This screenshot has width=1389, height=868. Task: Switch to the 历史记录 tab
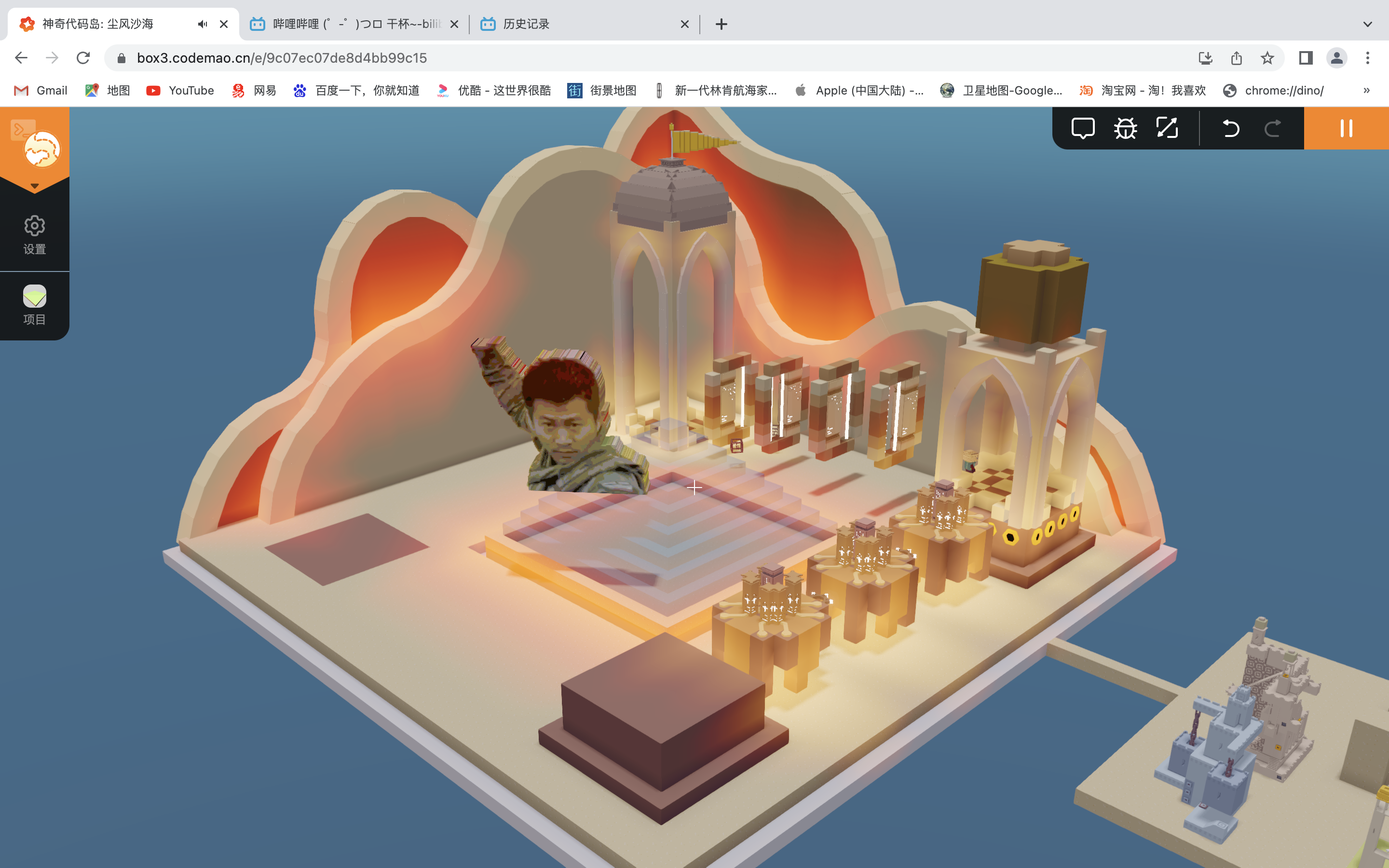tap(585, 24)
